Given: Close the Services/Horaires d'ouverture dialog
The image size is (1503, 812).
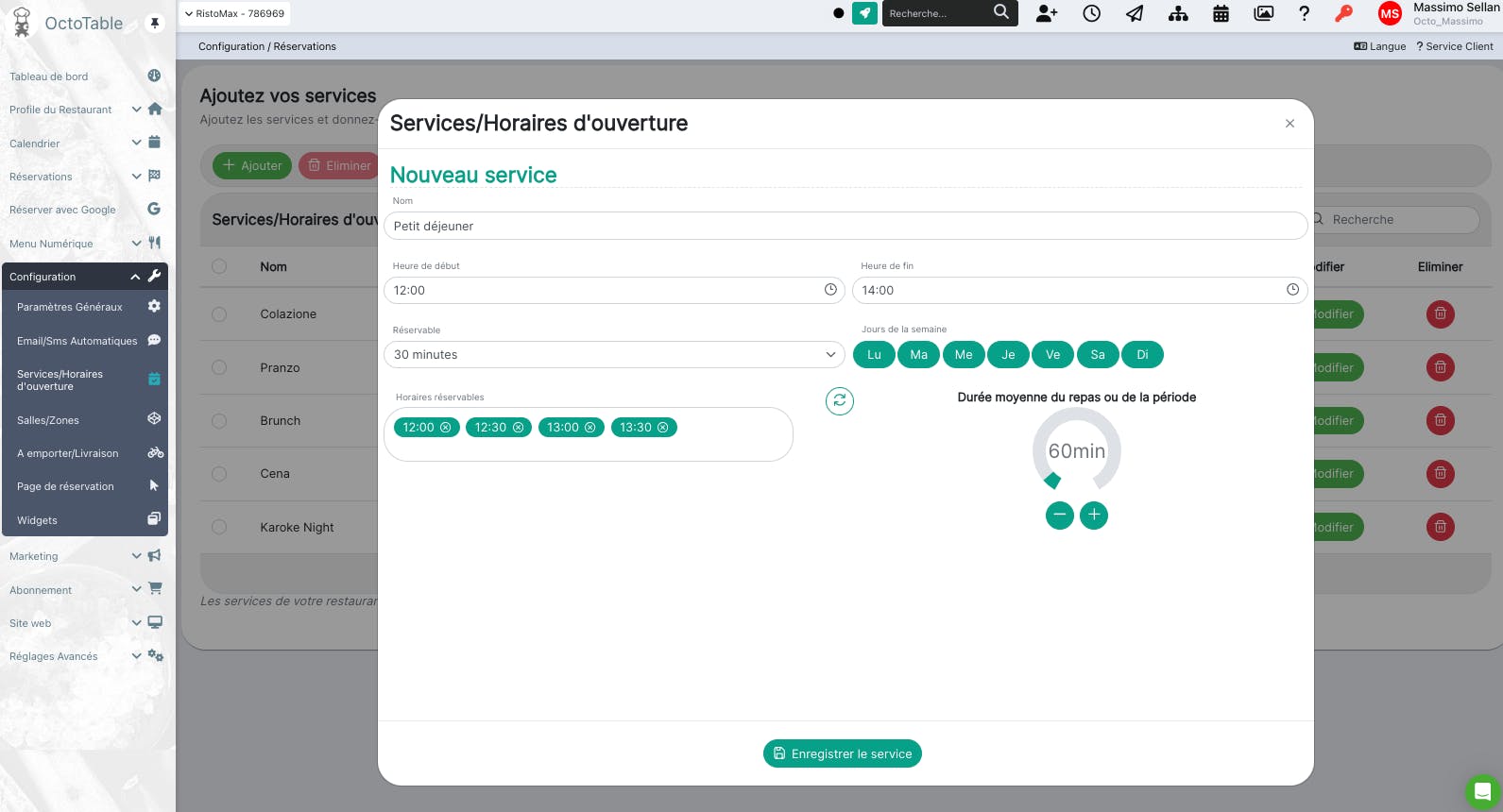Looking at the screenshot, I should [1290, 124].
